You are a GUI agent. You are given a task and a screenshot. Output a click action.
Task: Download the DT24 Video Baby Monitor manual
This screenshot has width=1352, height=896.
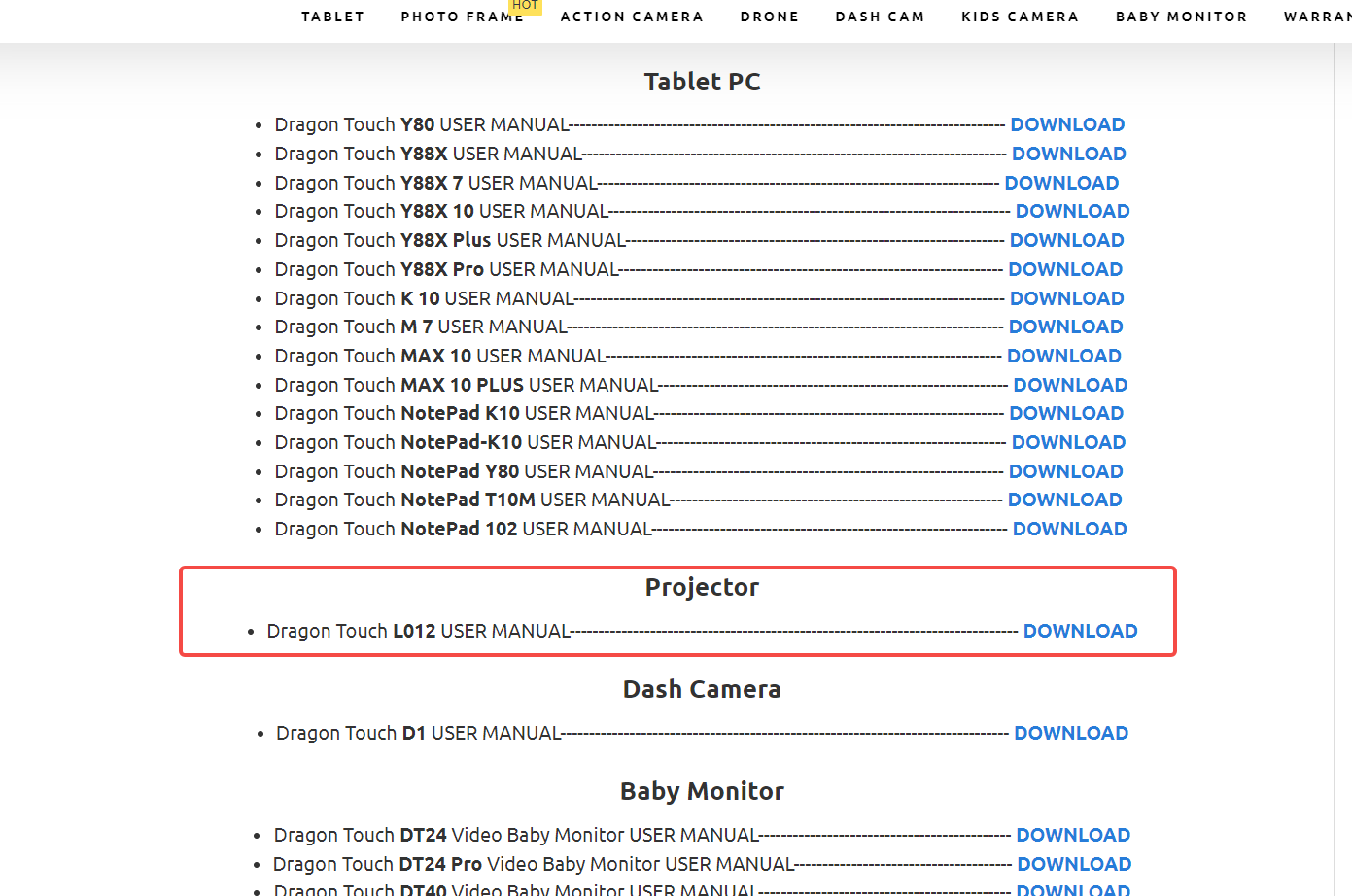click(x=1073, y=835)
